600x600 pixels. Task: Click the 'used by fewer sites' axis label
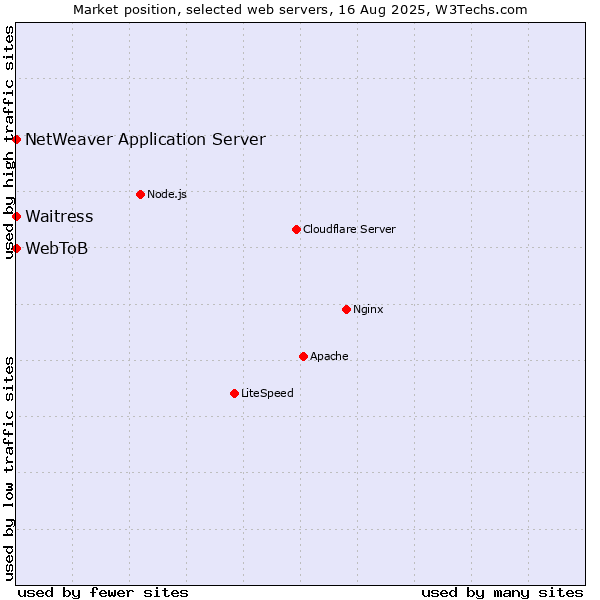tap(103, 593)
